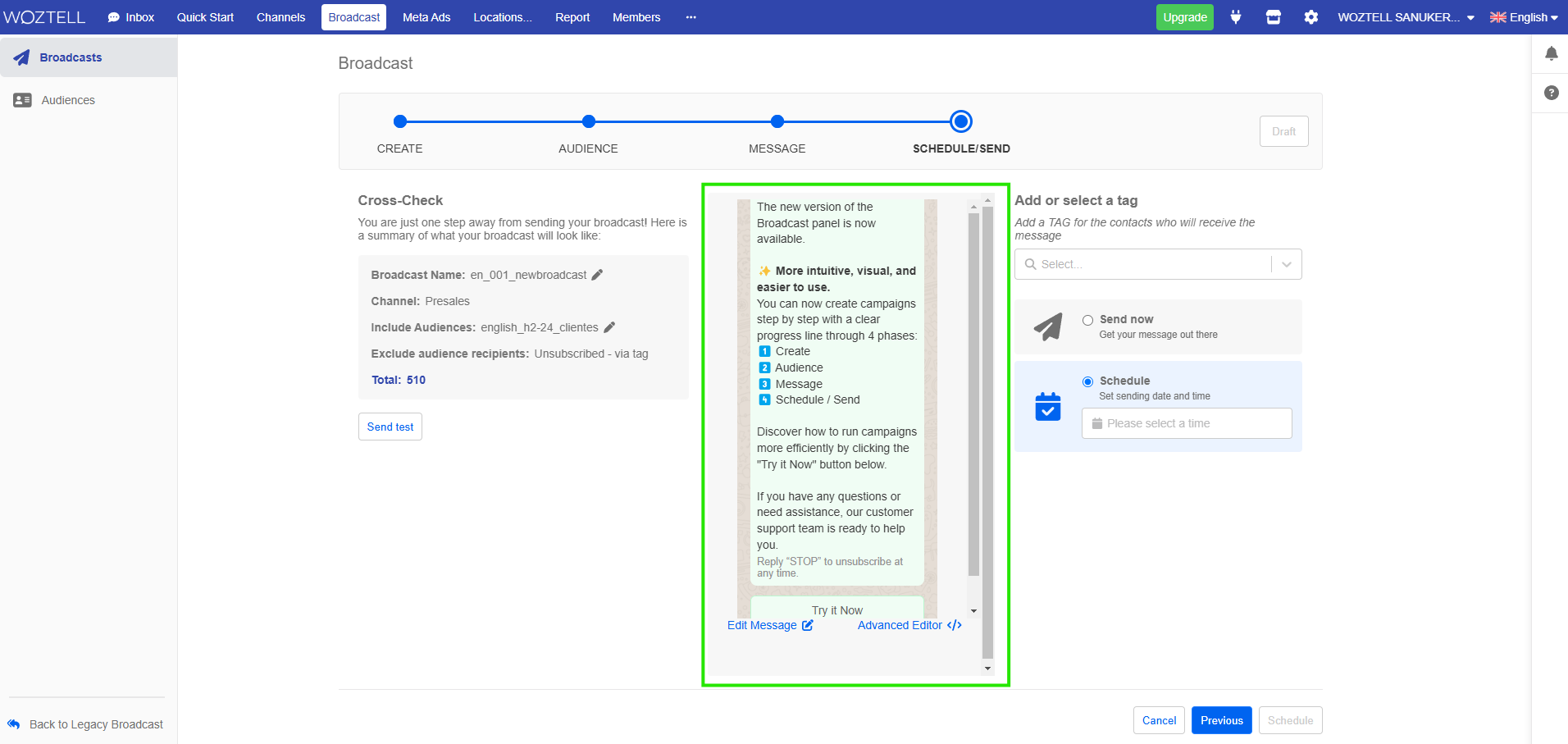Open notifications bell icon

click(1551, 54)
